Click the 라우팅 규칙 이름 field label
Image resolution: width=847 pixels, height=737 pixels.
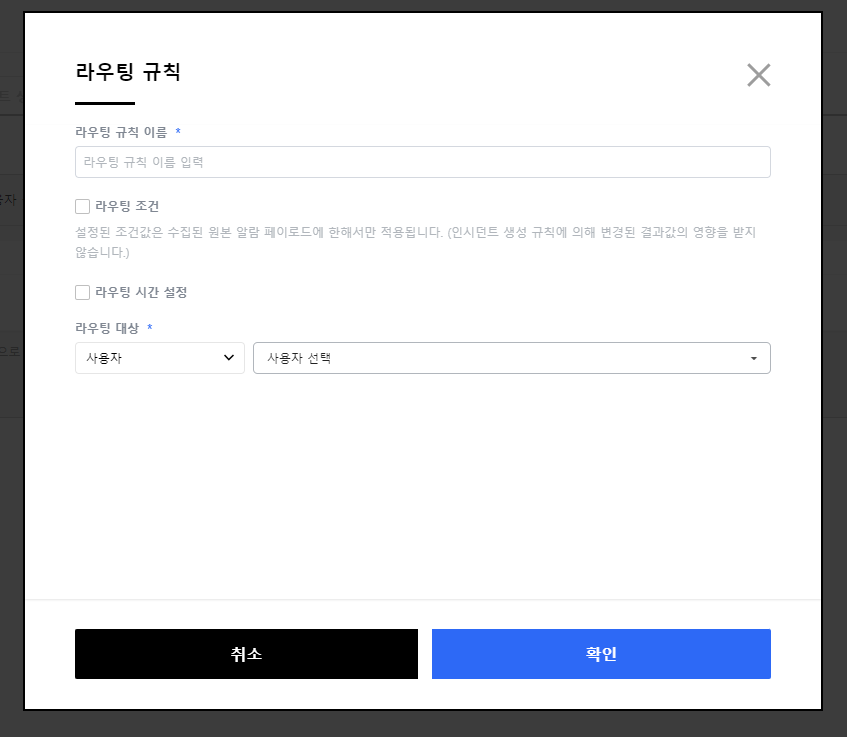tap(121, 132)
